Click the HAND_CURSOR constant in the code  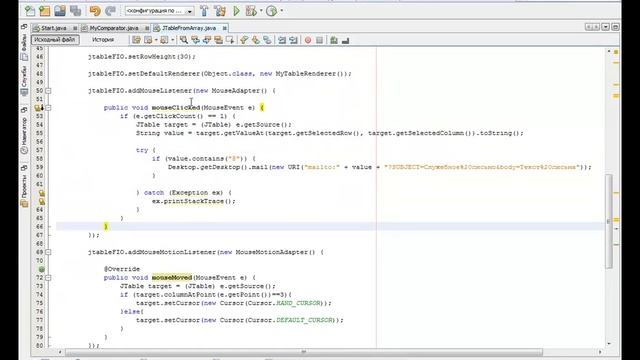(x=299, y=303)
